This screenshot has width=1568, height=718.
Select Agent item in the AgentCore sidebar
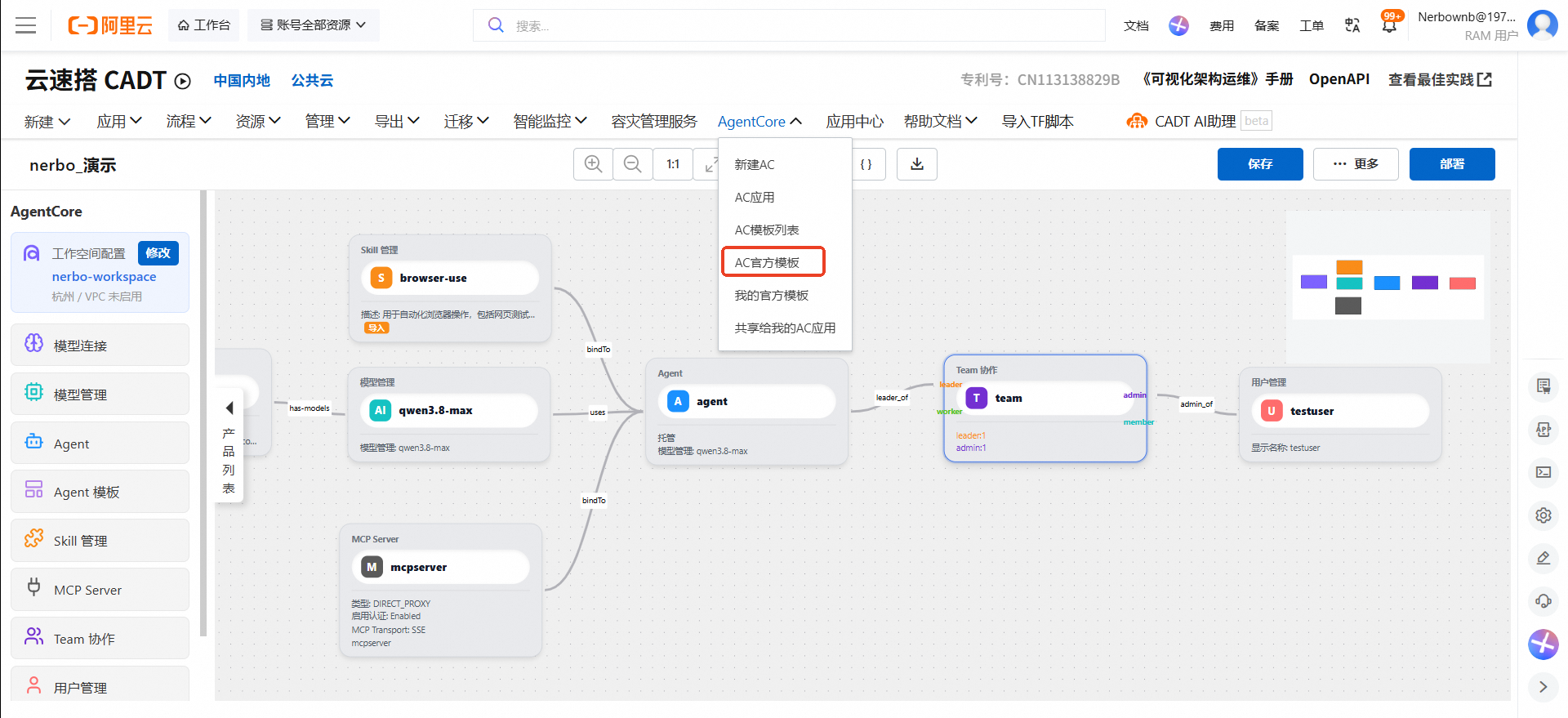[100, 443]
